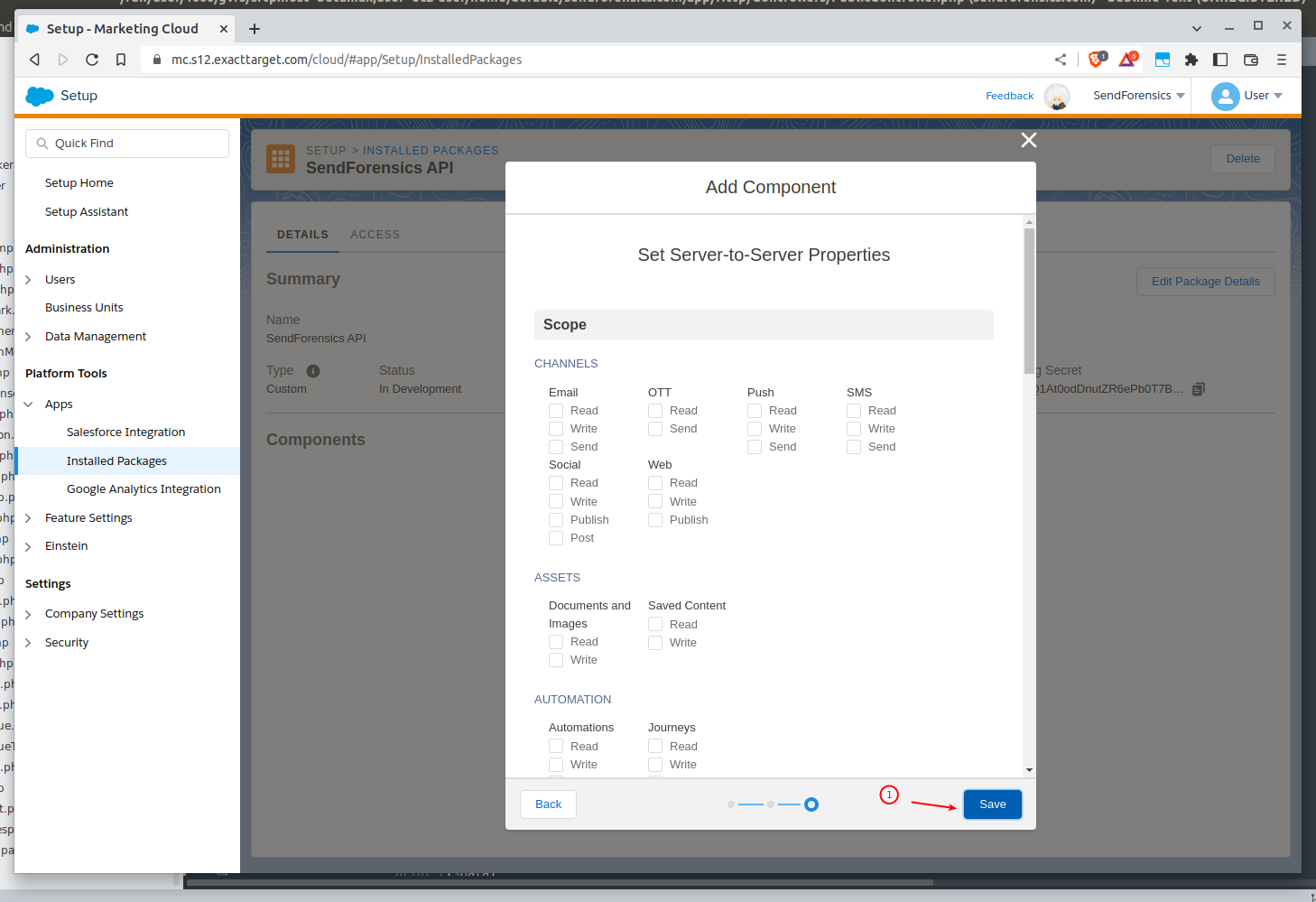1316x902 pixels.
Task: Click the current step indicator circle
Action: pyautogui.click(x=811, y=804)
